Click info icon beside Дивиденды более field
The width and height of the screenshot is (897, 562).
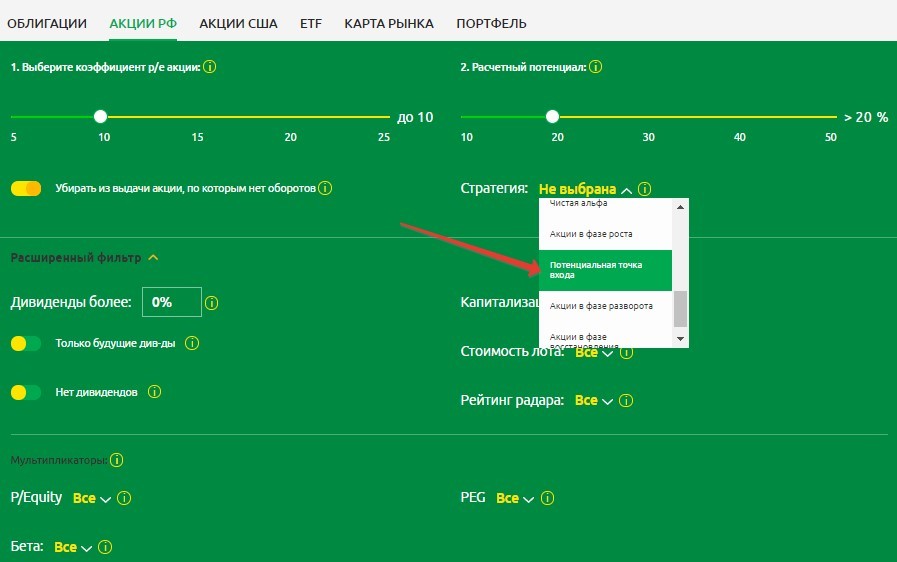click(212, 302)
